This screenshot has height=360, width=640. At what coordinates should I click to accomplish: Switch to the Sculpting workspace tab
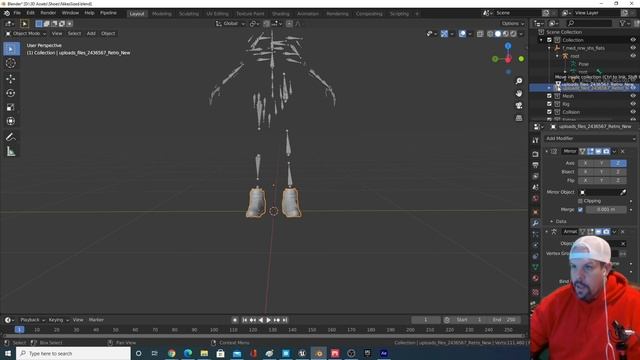pyautogui.click(x=189, y=14)
